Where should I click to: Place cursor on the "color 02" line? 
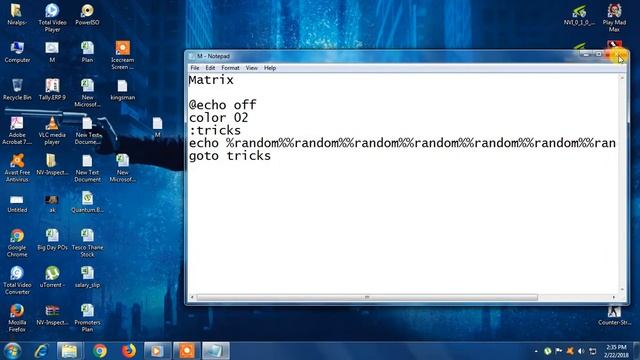click(218, 118)
